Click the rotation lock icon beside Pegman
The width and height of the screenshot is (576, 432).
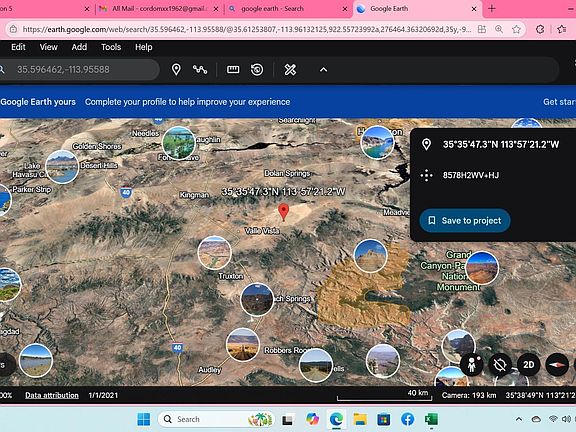click(500, 364)
